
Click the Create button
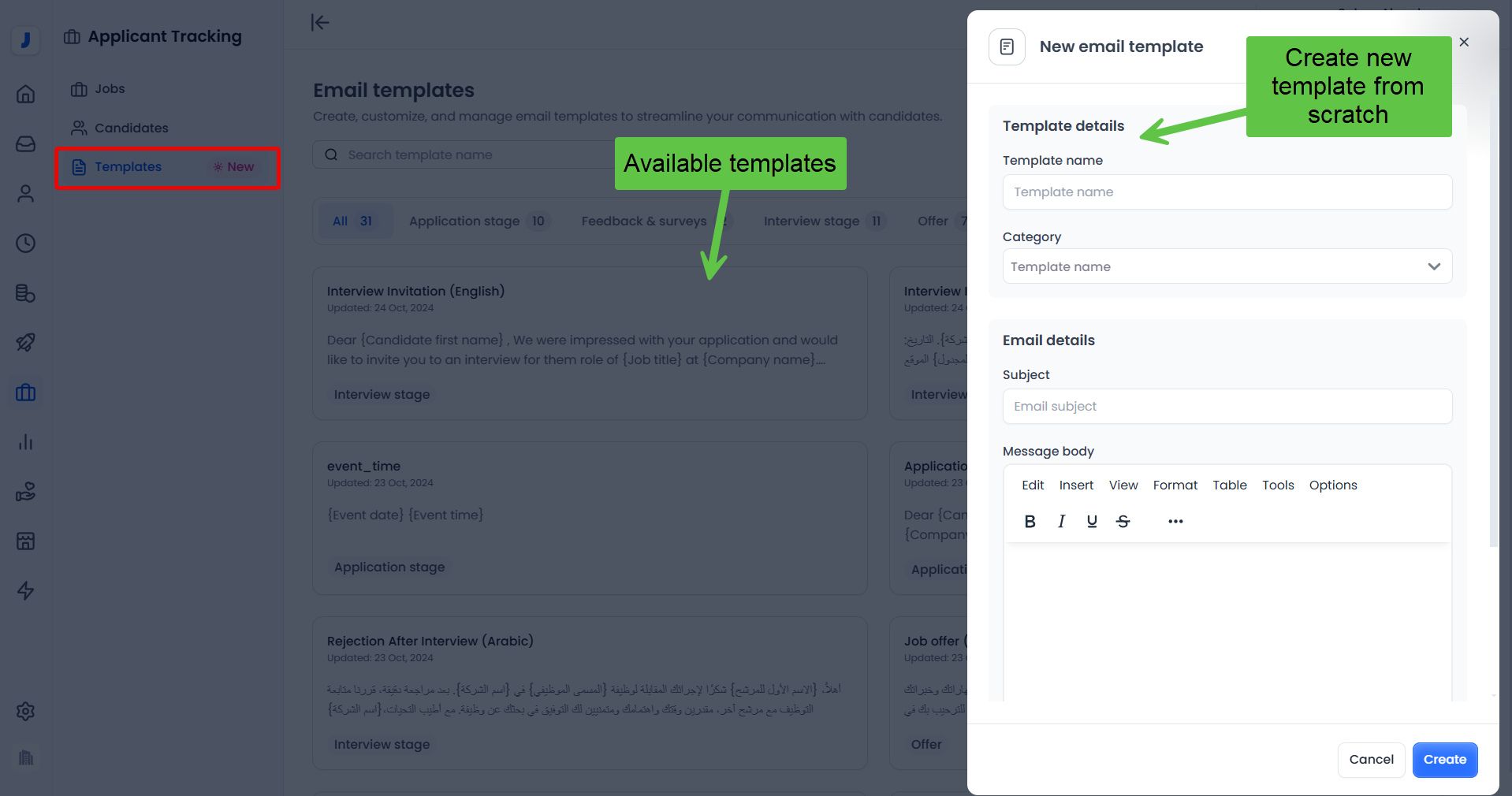point(1444,760)
